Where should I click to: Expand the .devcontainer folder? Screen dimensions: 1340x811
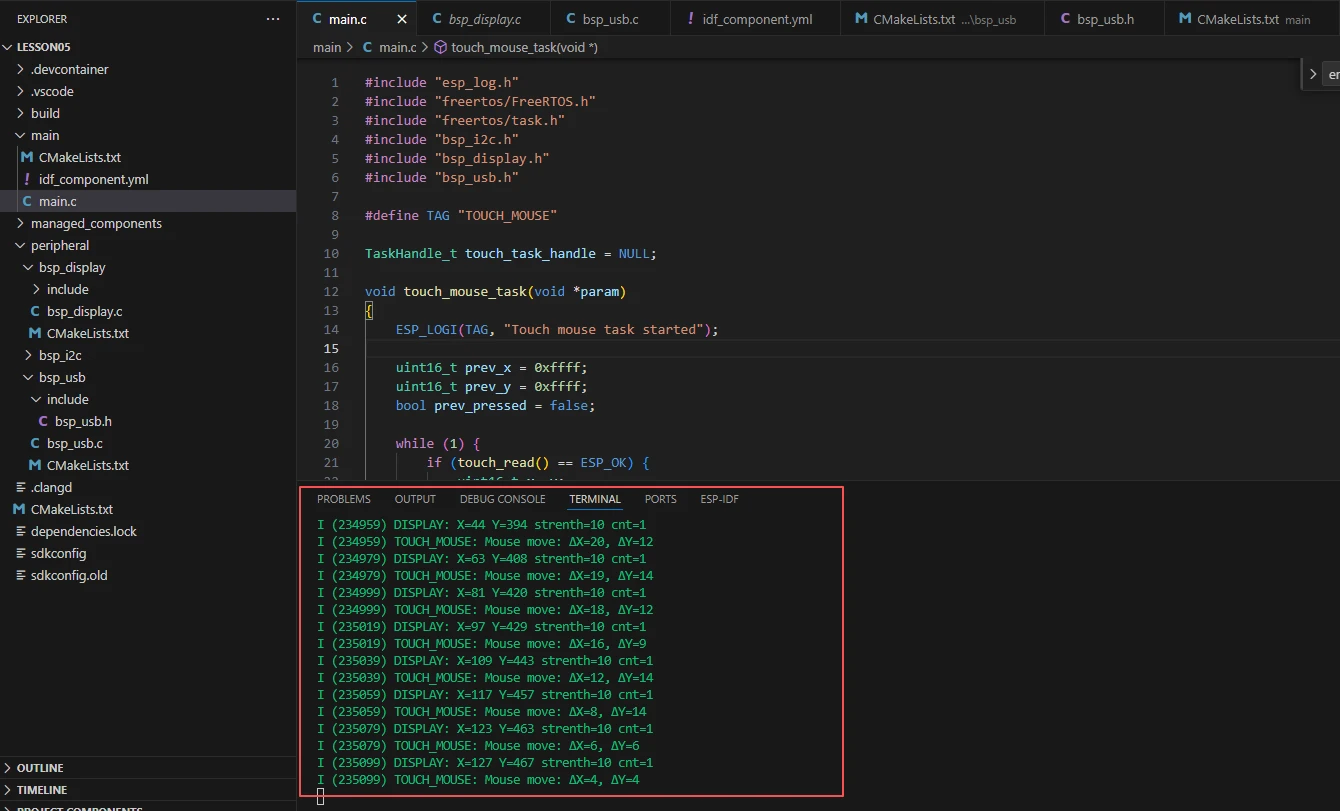tap(69, 69)
